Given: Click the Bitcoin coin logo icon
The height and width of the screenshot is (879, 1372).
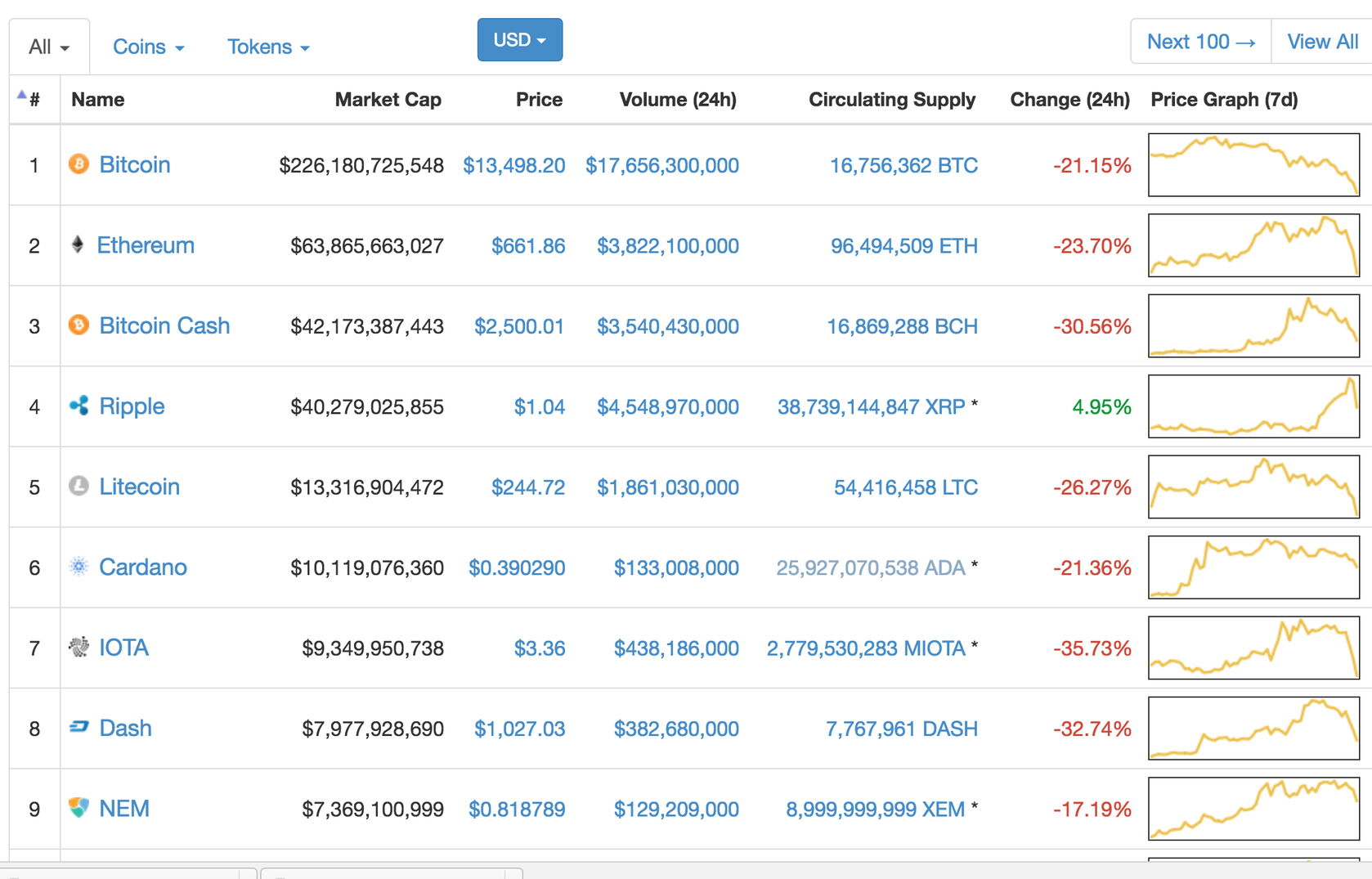Looking at the screenshot, I should 78,164.
